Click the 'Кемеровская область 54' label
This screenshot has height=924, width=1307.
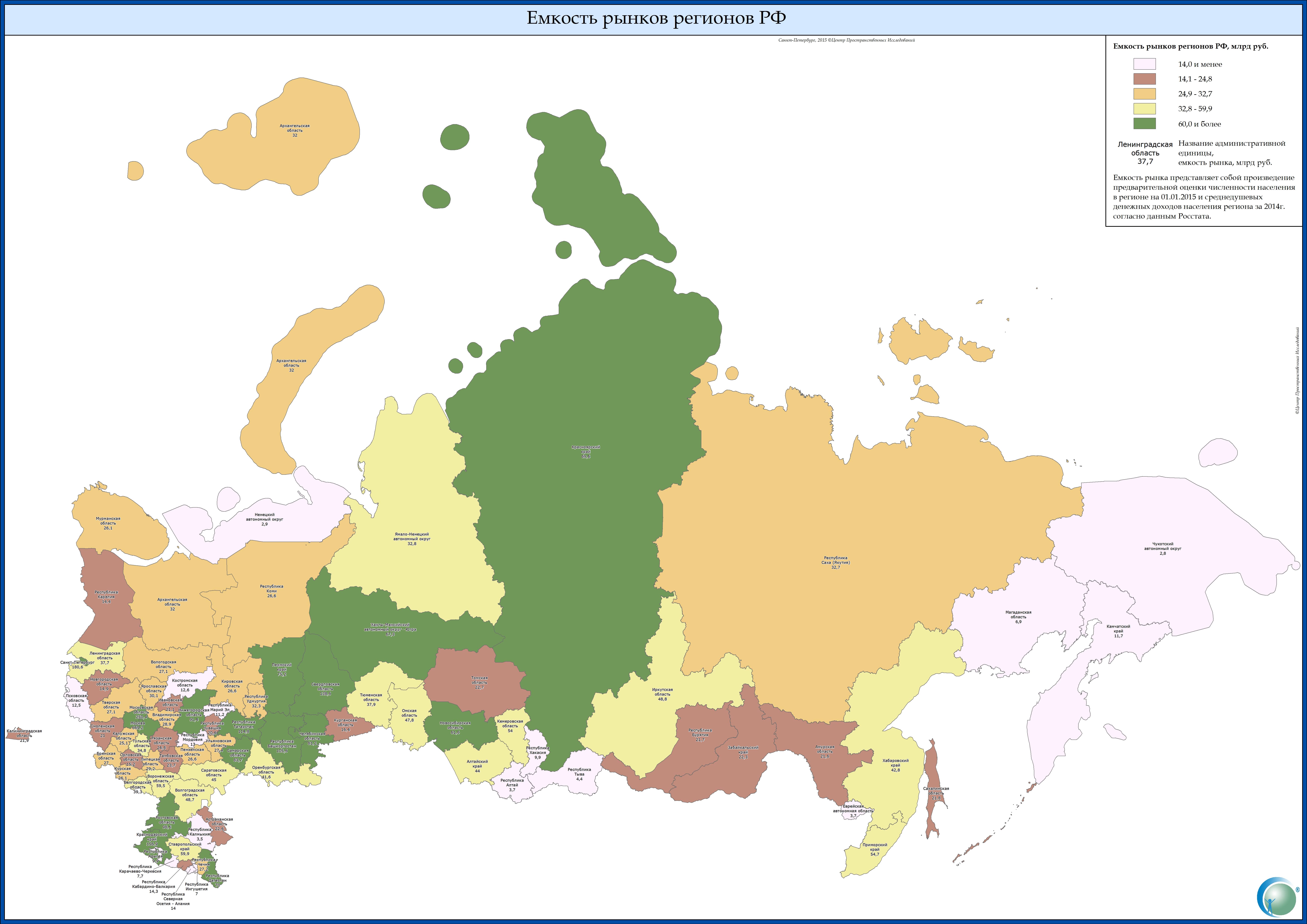pyautogui.click(x=510, y=726)
